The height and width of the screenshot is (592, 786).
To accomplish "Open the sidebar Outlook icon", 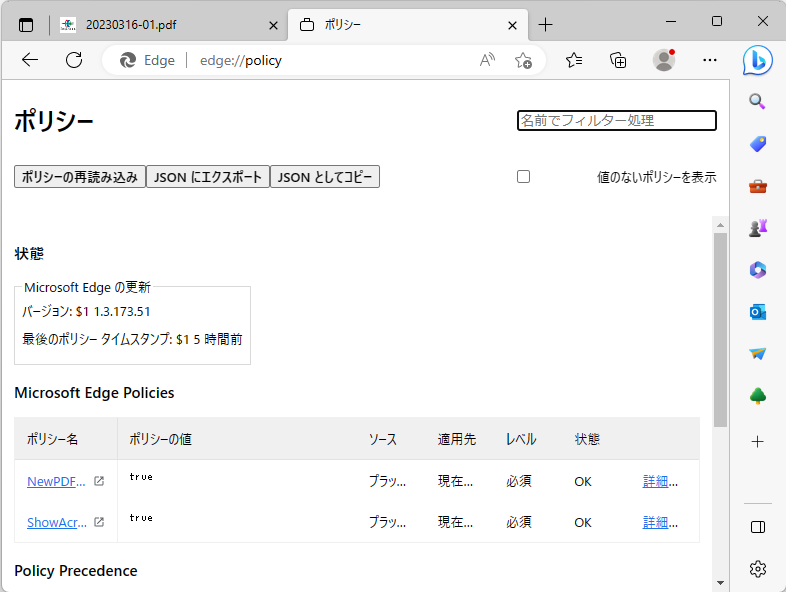I will [757, 312].
